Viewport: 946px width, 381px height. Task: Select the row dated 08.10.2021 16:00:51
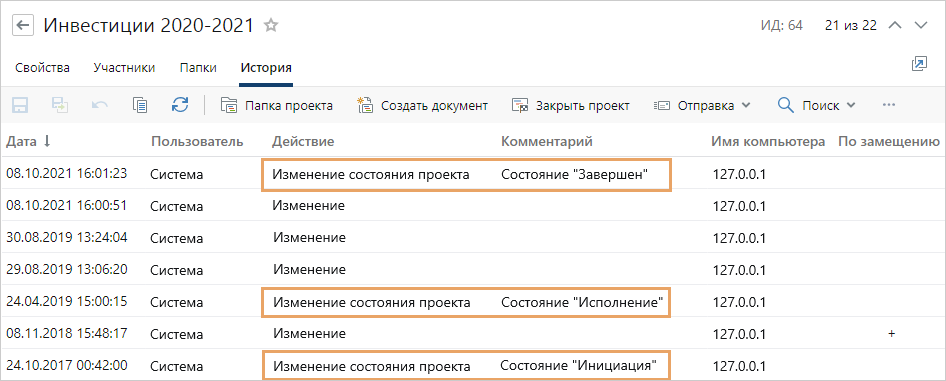pos(472,206)
